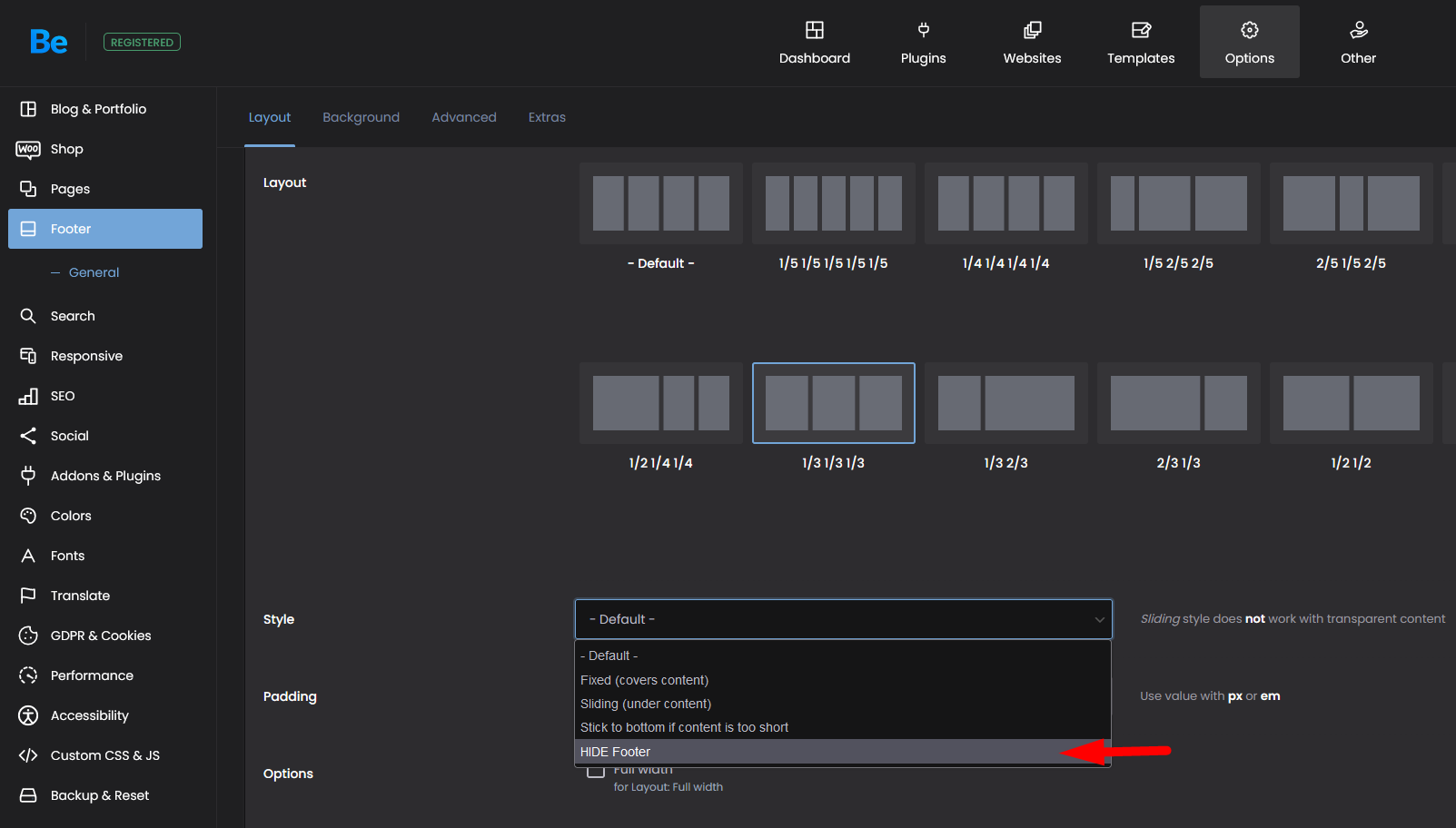Screen dimensions: 1456x828
Task: Click 'Use value with px or em' hint
Action: point(1210,696)
